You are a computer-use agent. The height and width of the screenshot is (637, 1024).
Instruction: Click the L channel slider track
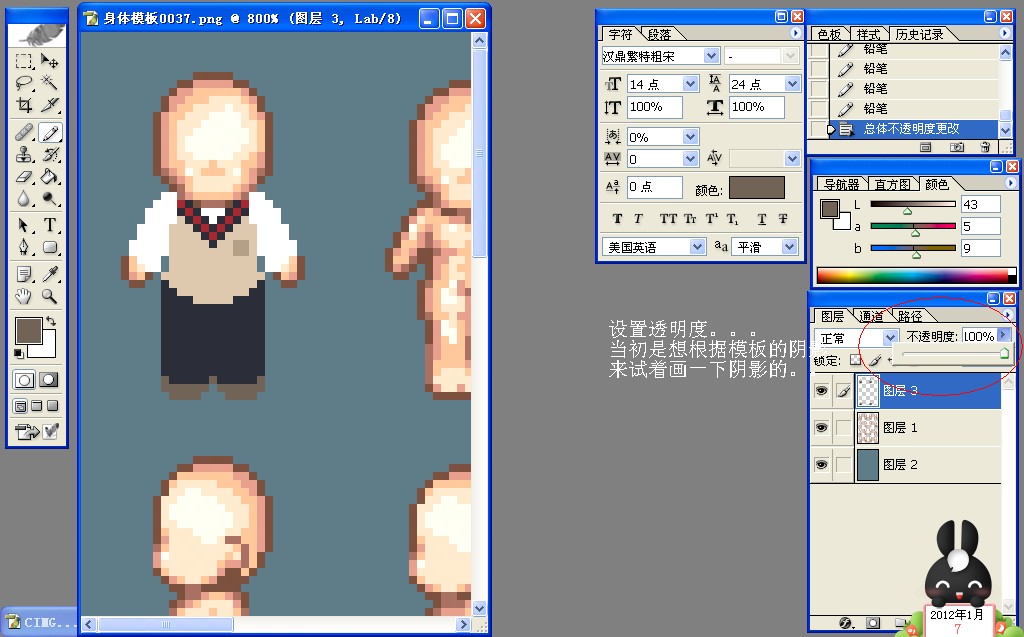pyautogui.click(x=913, y=204)
